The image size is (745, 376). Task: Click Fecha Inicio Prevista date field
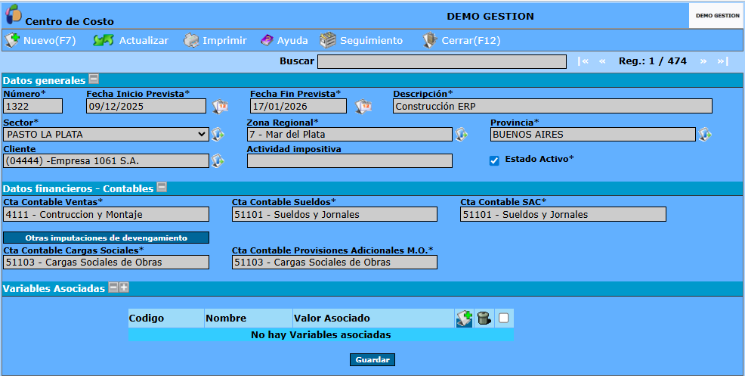pos(146,106)
